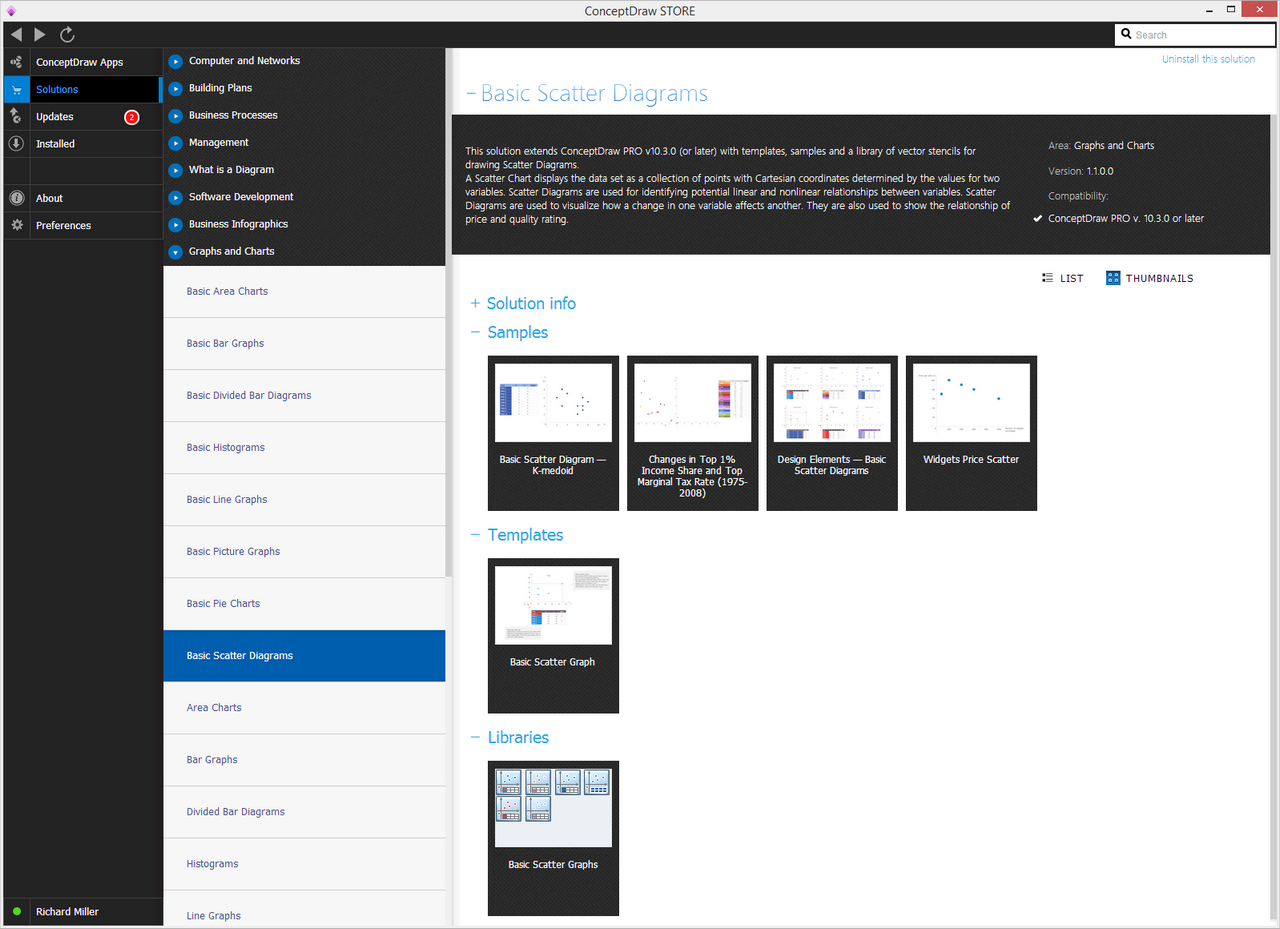Click the About info icon
This screenshot has height=929, width=1280.
pyautogui.click(x=16, y=198)
